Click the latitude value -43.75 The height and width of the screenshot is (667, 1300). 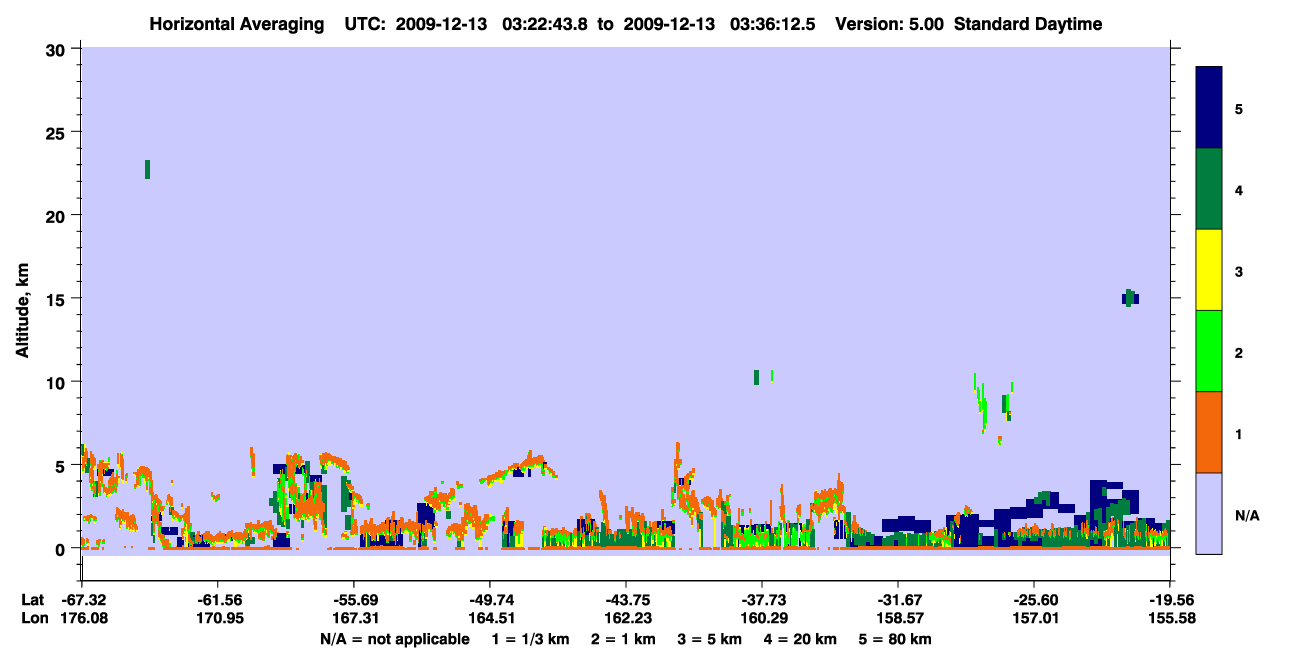point(626,600)
